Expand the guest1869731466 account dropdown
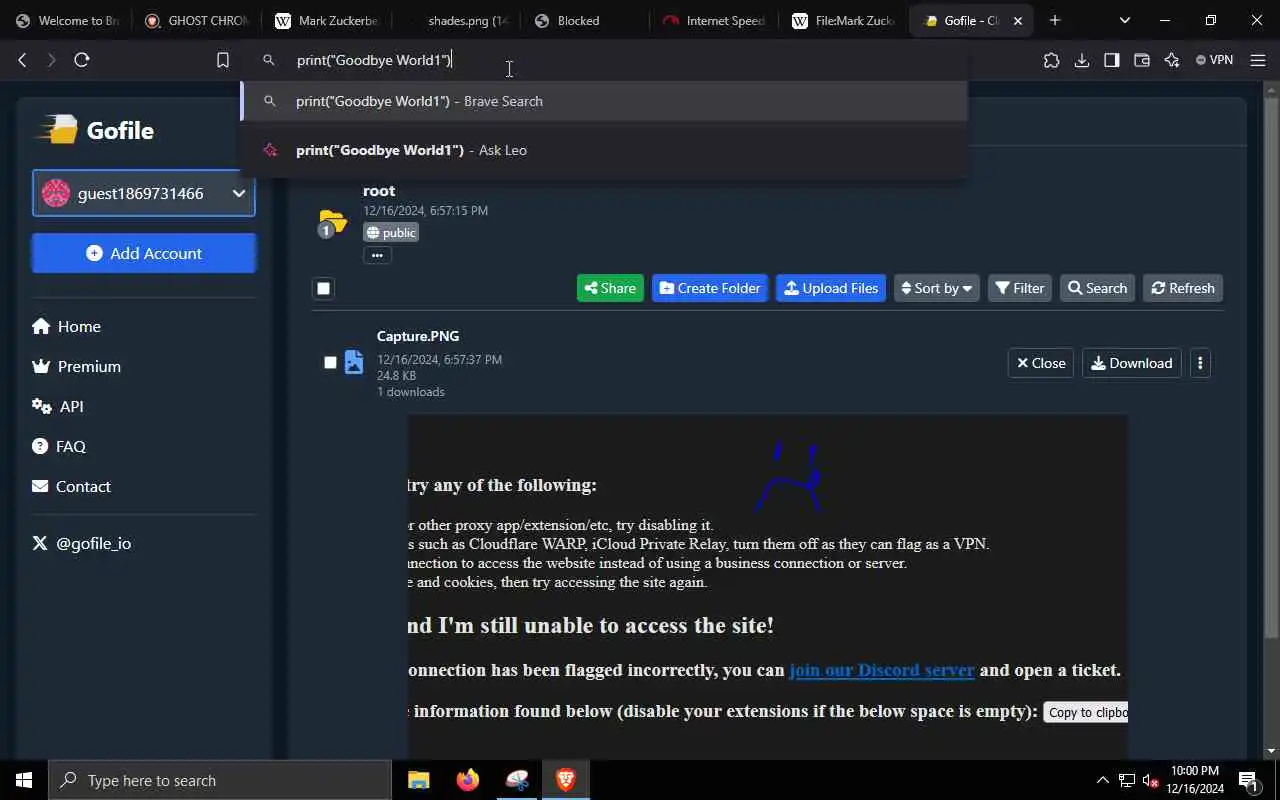Viewport: 1280px width, 800px height. point(144,193)
